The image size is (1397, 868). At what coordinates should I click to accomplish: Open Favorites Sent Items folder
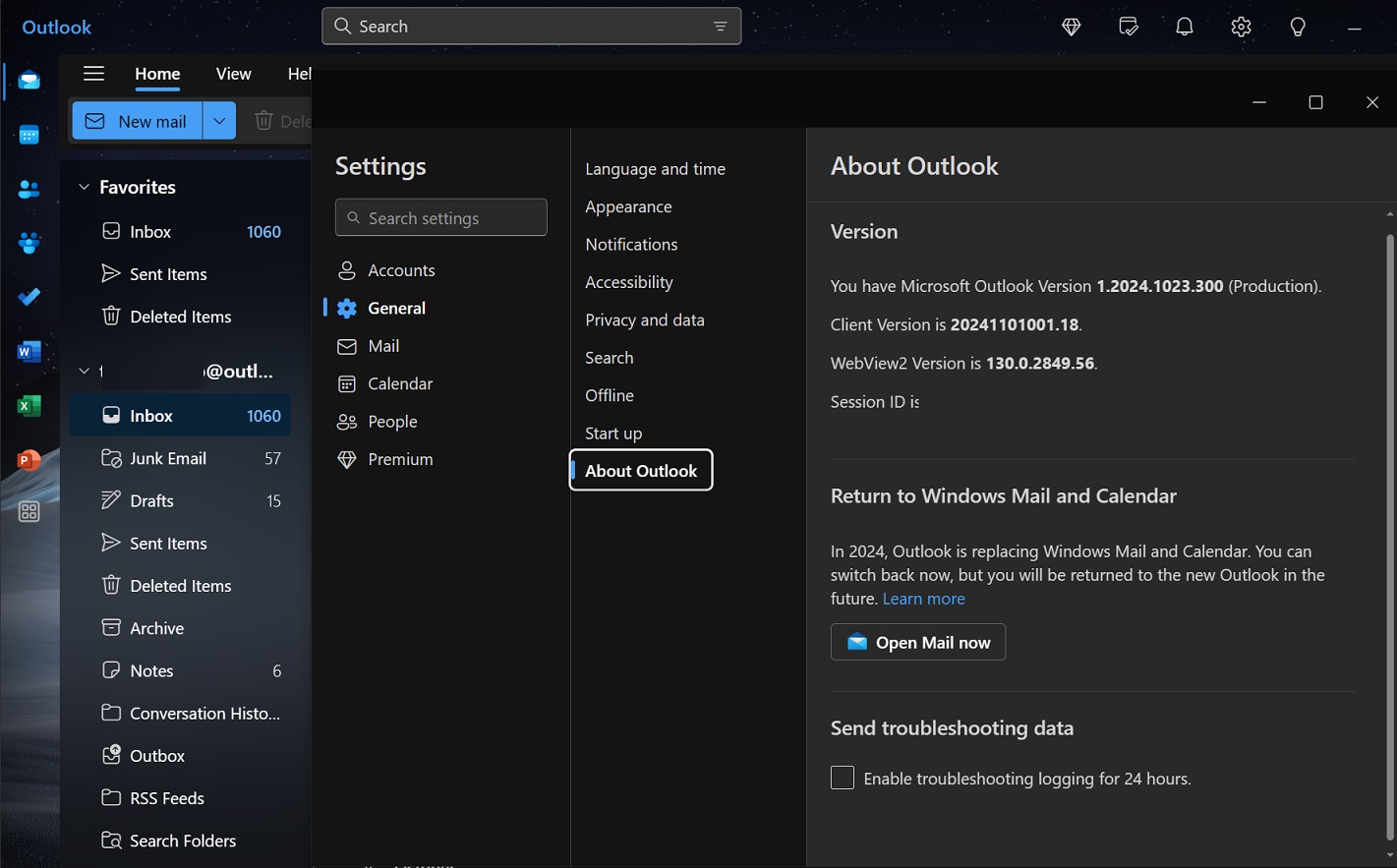(x=180, y=274)
